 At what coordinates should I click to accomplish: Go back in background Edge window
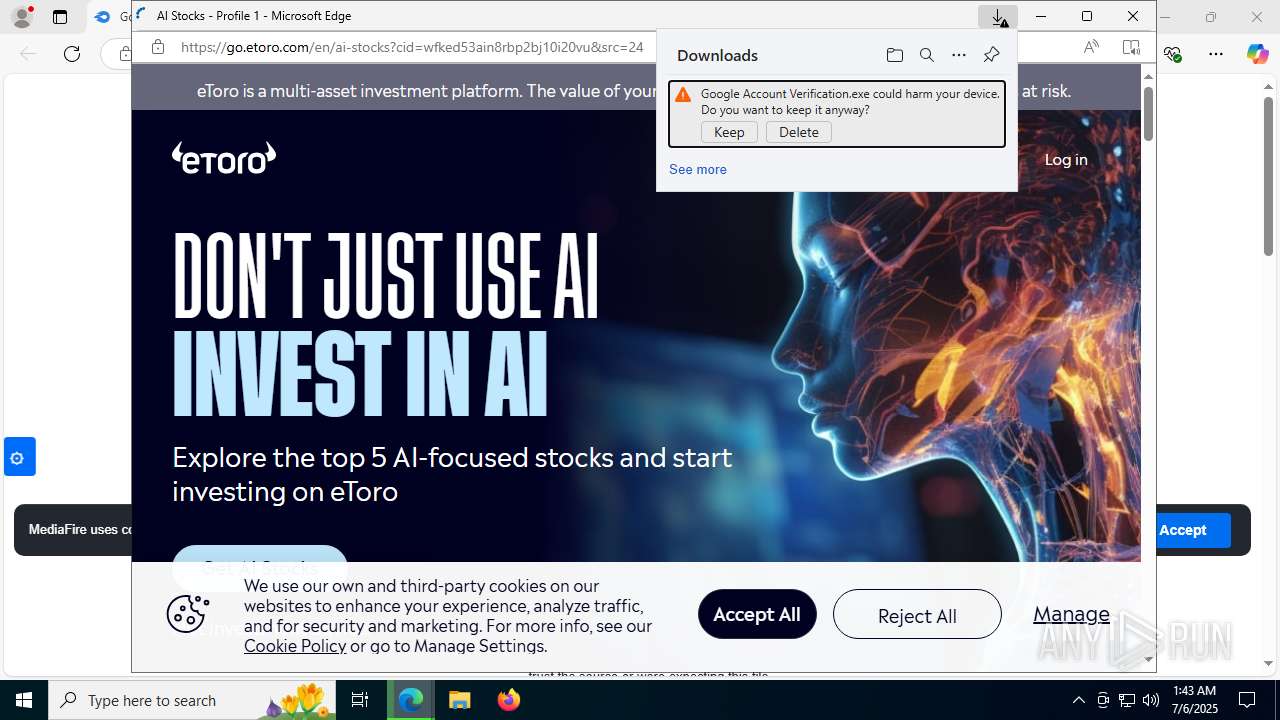tap(28, 54)
